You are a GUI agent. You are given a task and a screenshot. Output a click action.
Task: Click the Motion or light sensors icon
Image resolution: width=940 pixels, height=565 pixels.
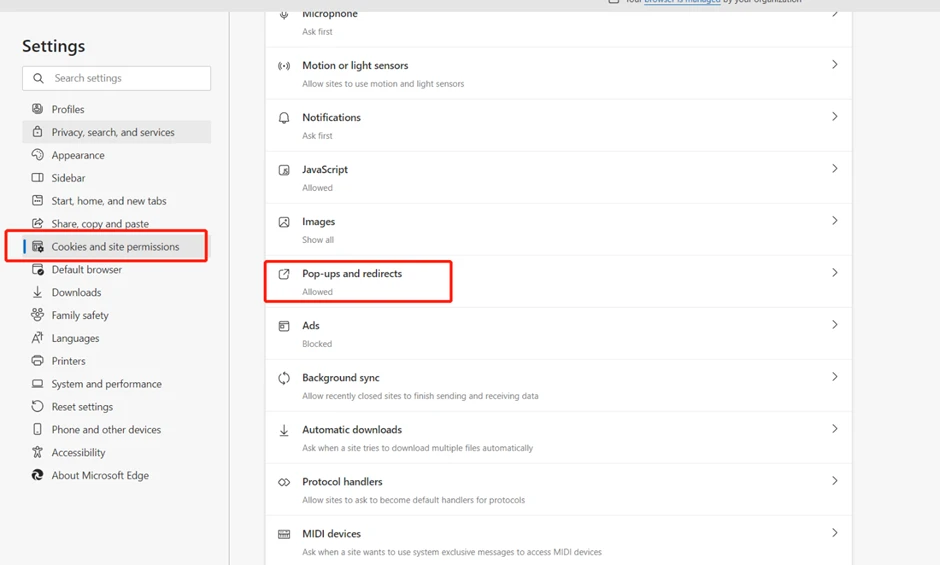point(284,66)
